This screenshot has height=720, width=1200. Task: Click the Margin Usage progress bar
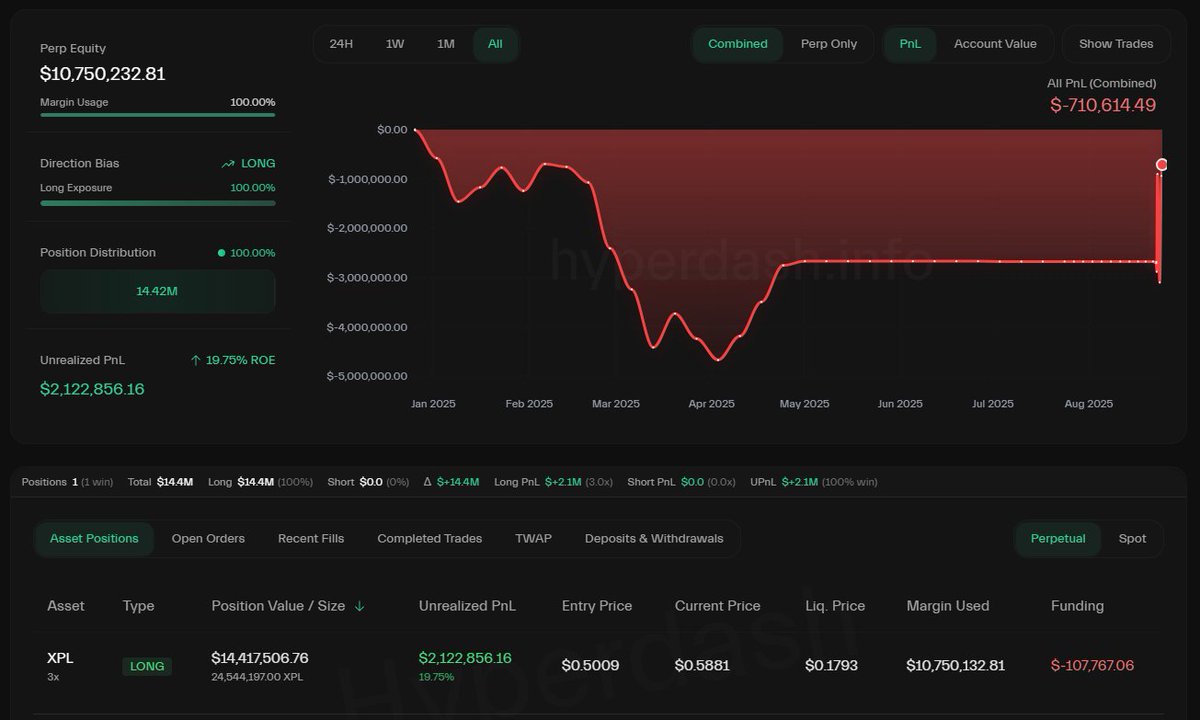[157, 115]
